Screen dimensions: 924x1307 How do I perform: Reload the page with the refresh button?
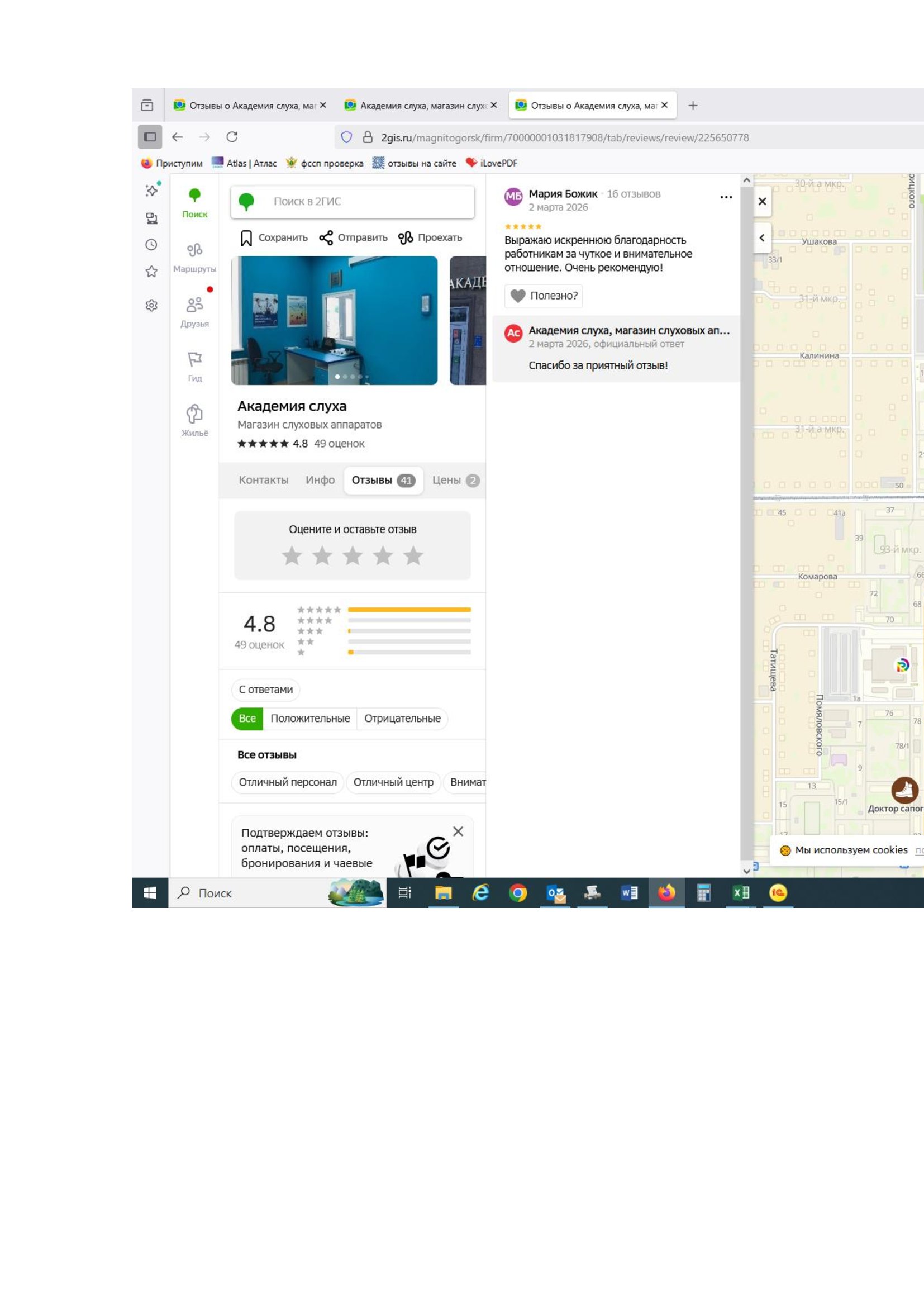click(232, 137)
